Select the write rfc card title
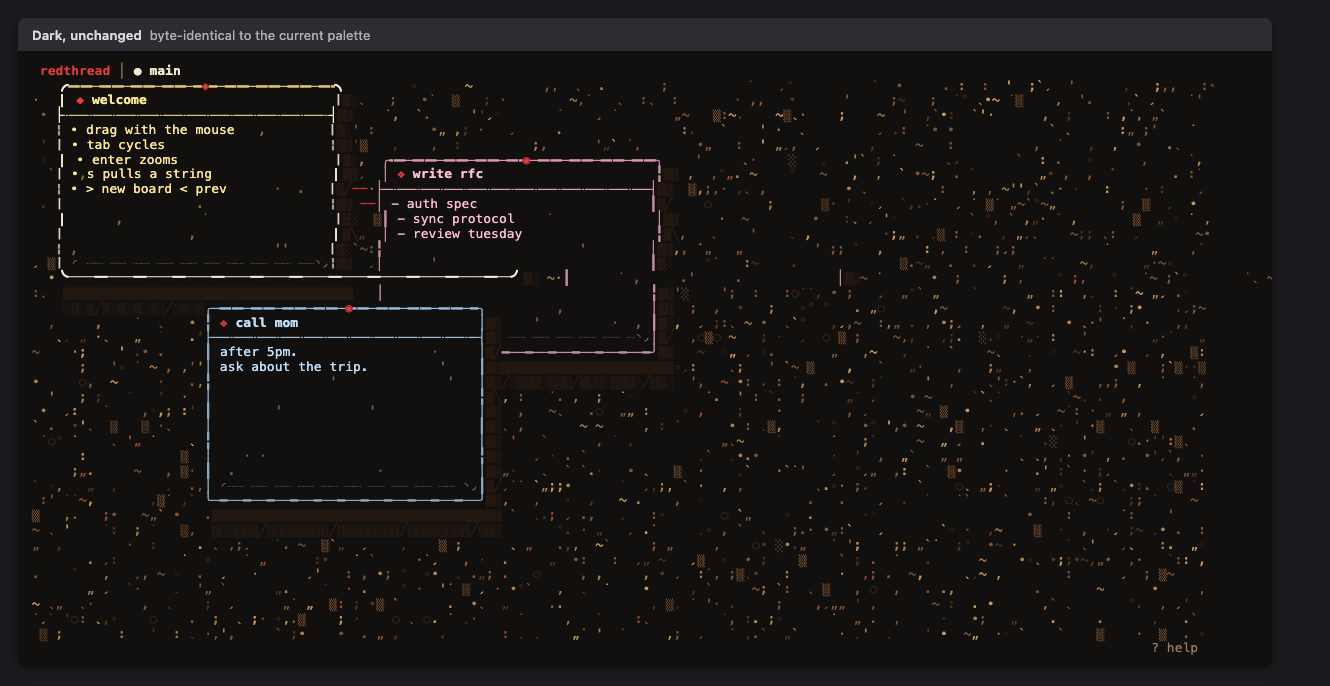The width and height of the screenshot is (1330, 686). pyautogui.click(x=447, y=174)
